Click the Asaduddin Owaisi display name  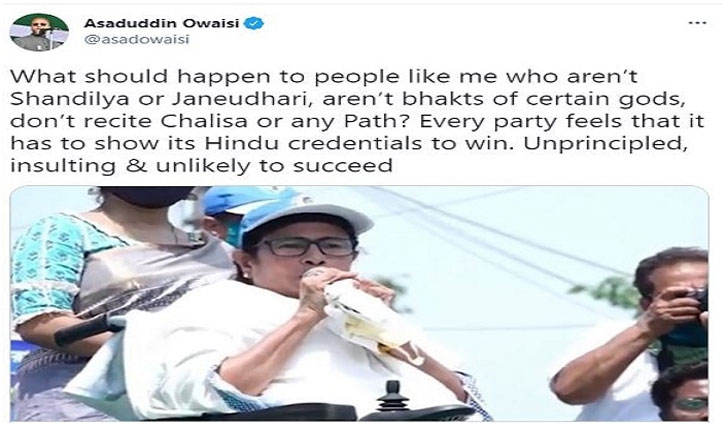pos(161,23)
